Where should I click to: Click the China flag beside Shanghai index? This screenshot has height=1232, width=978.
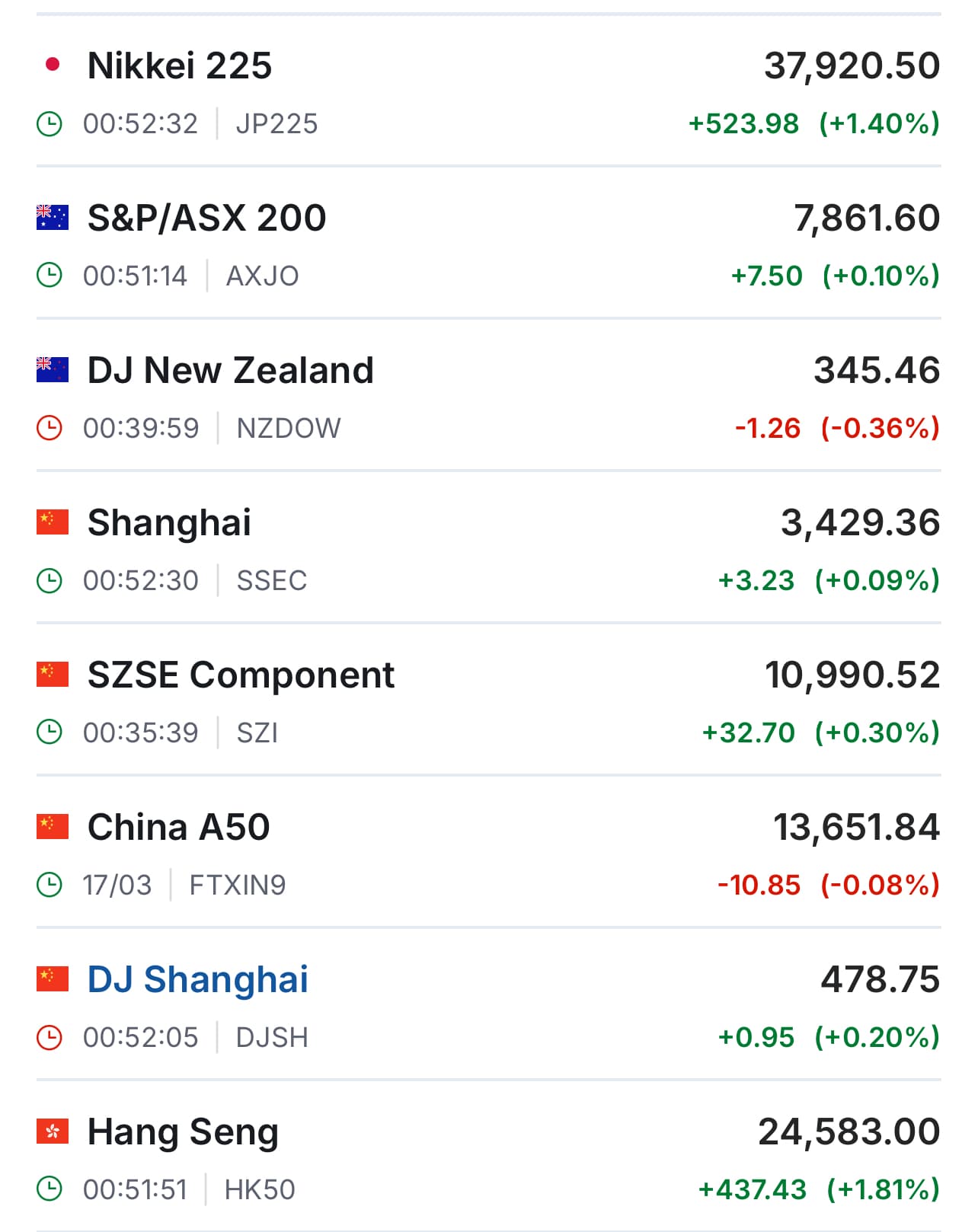pyautogui.click(x=53, y=522)
